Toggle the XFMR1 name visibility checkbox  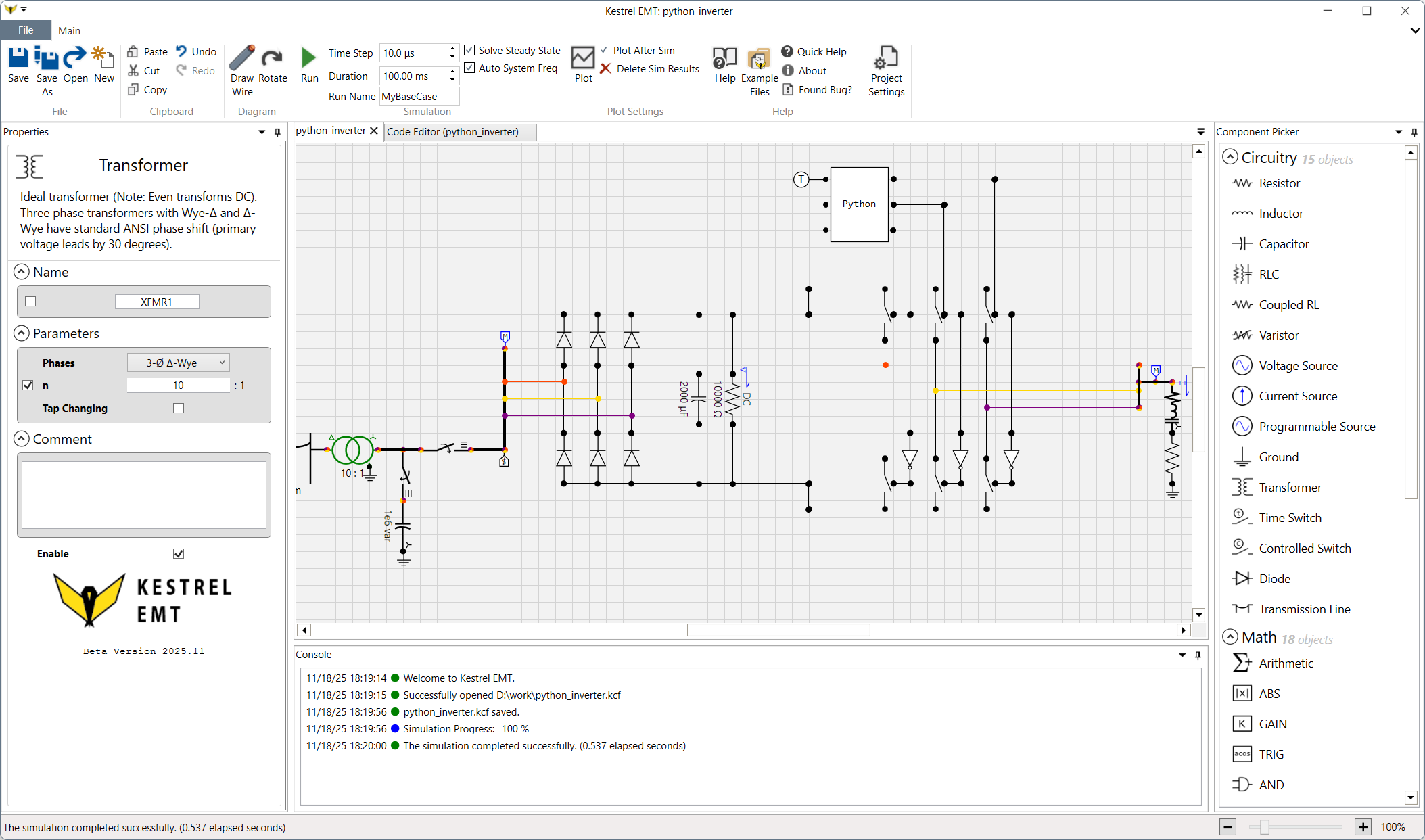click(x=30, y=302)
